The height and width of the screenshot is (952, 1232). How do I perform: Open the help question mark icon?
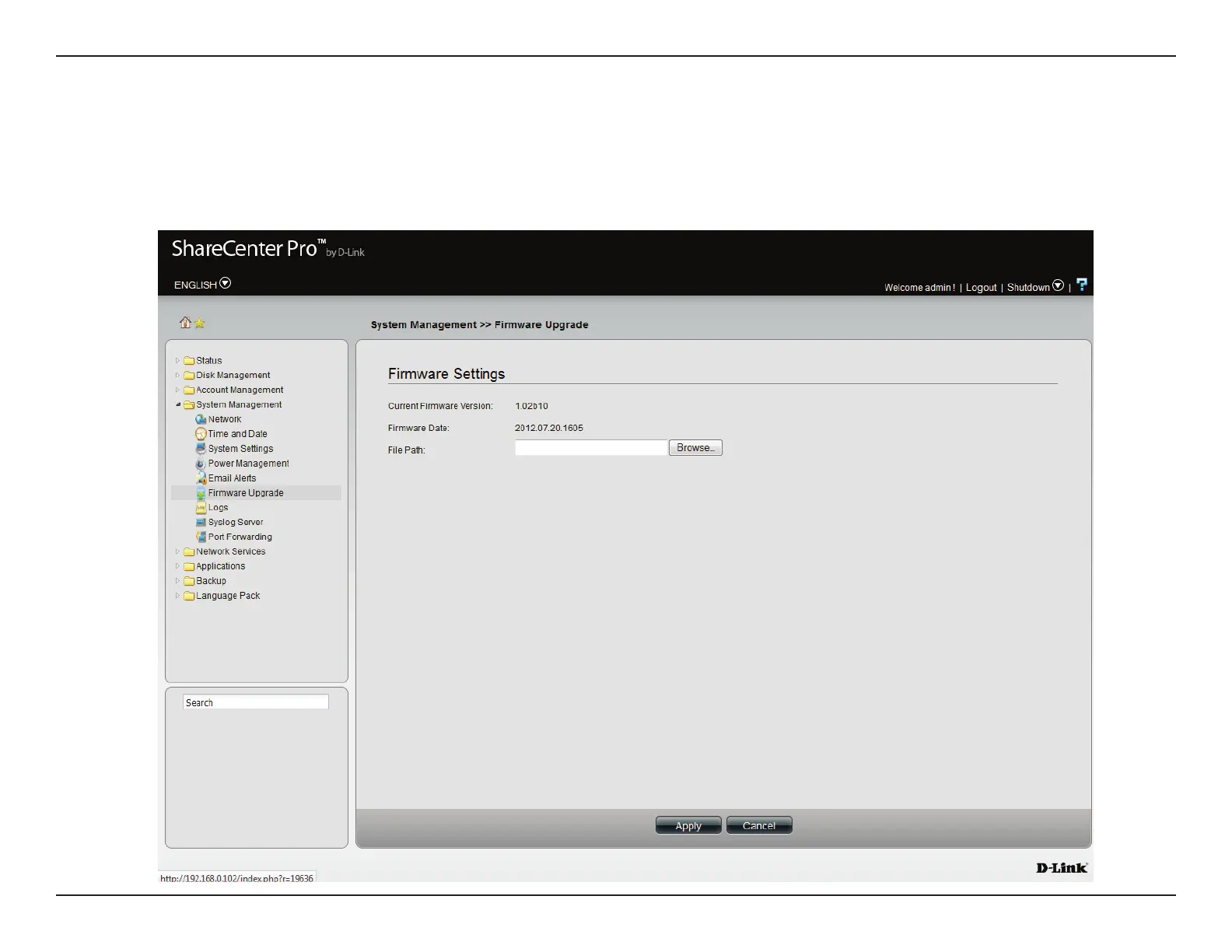coord(1081,285)
